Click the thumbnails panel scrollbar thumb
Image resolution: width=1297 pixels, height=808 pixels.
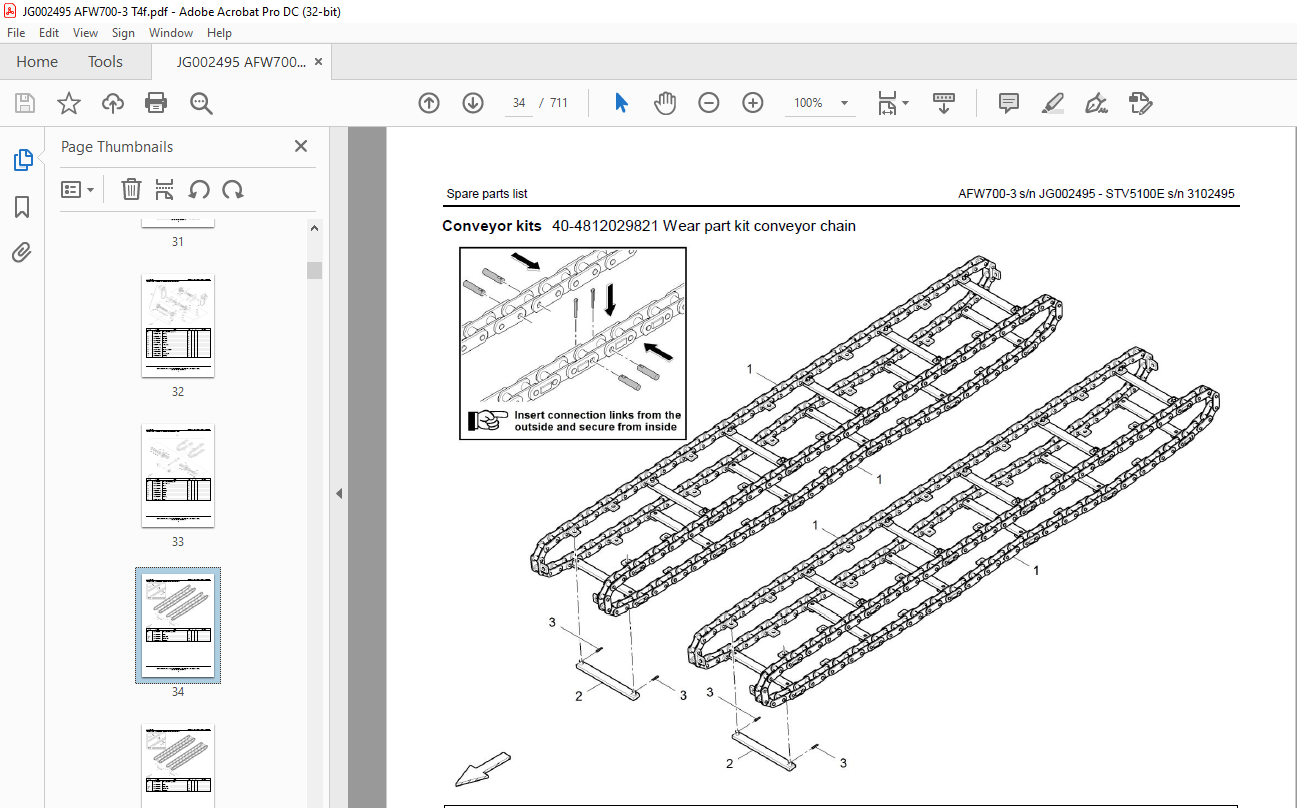[x=315, y=270]
